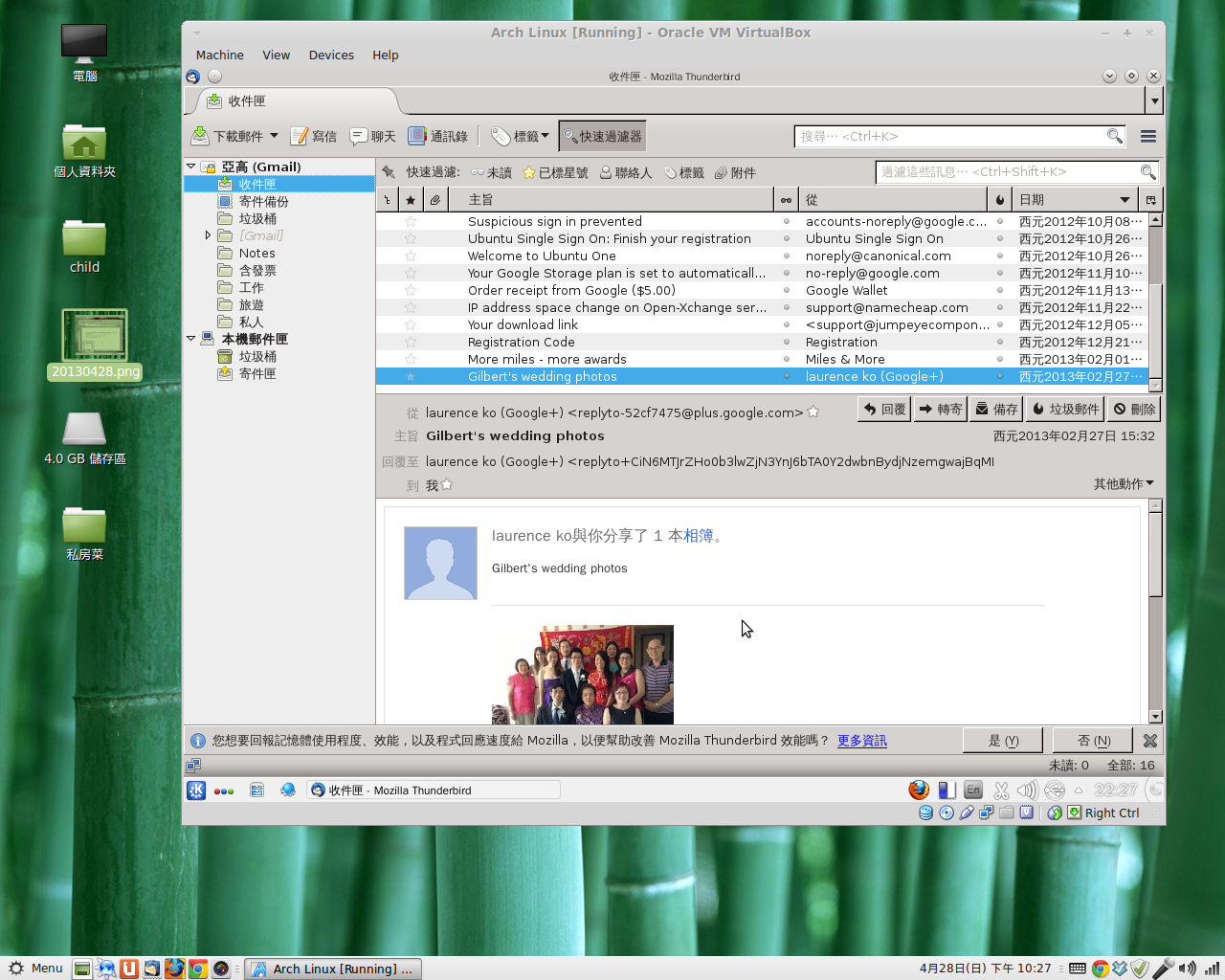Open the Notes folder
The image size is (1225, 980).
click(x=256, y=254)
